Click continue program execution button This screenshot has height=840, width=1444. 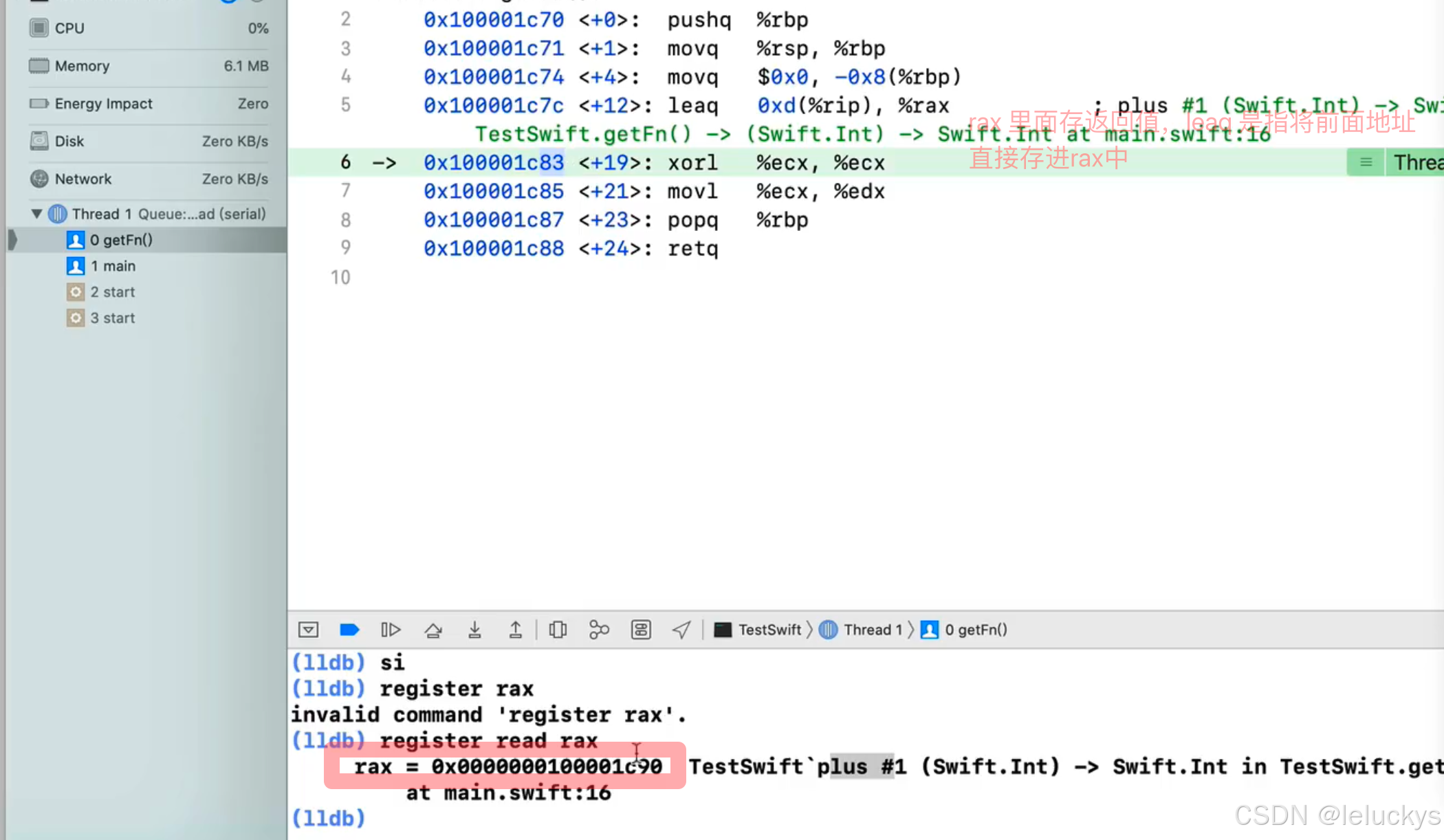391,630
